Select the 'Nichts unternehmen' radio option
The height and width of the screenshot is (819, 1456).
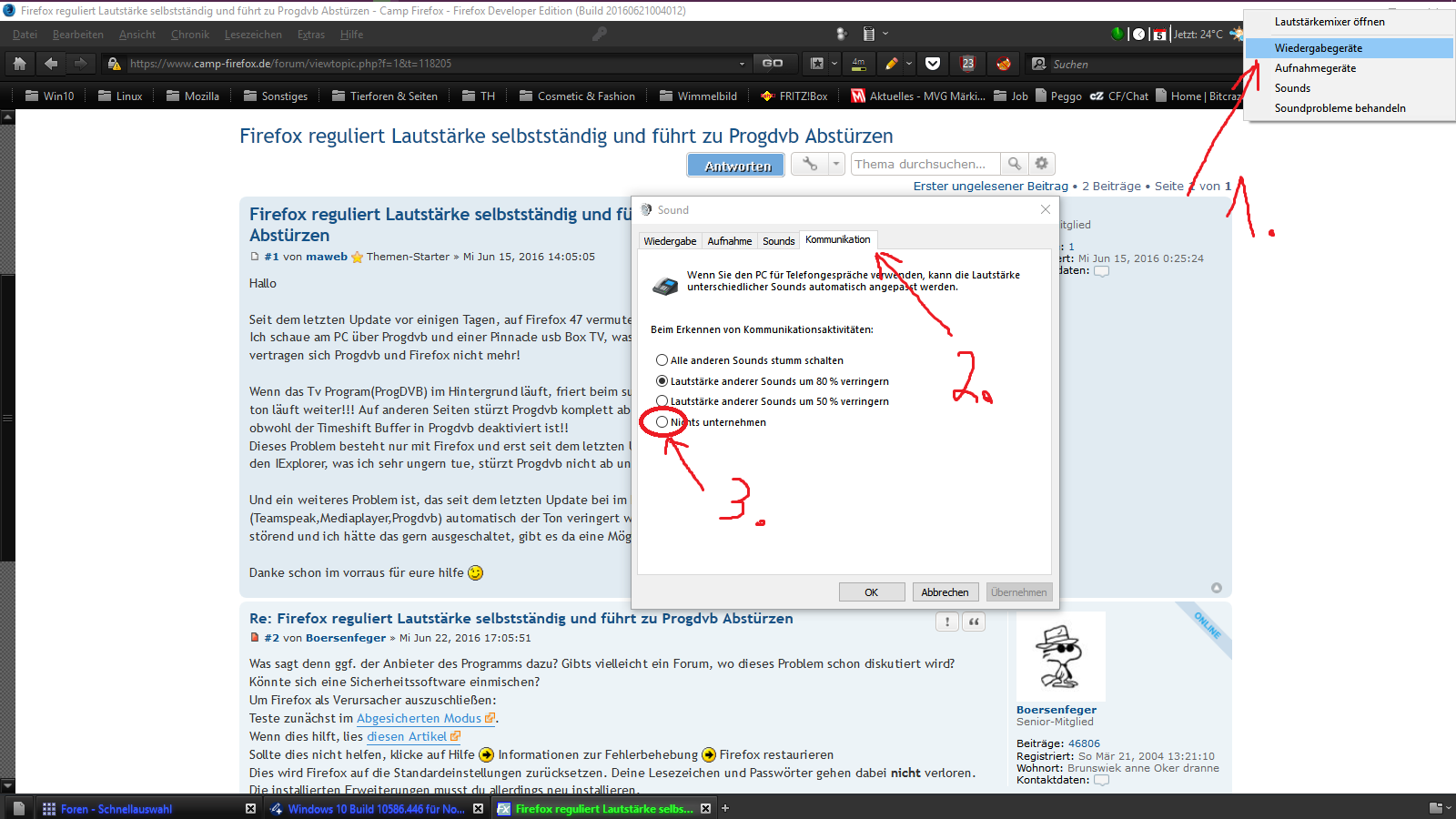tap(662, 422)
